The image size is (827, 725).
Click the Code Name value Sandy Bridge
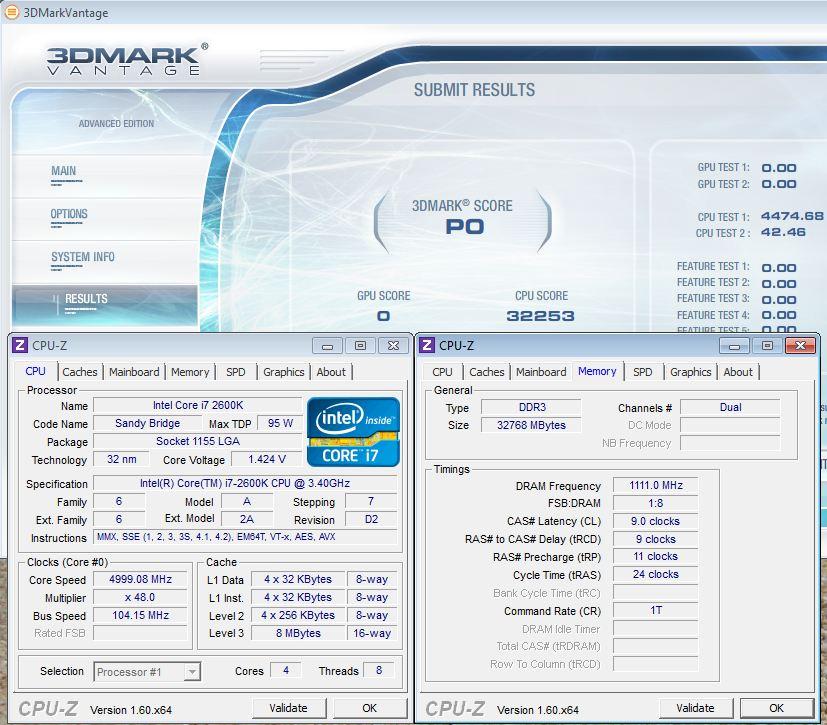click(147, 423)
